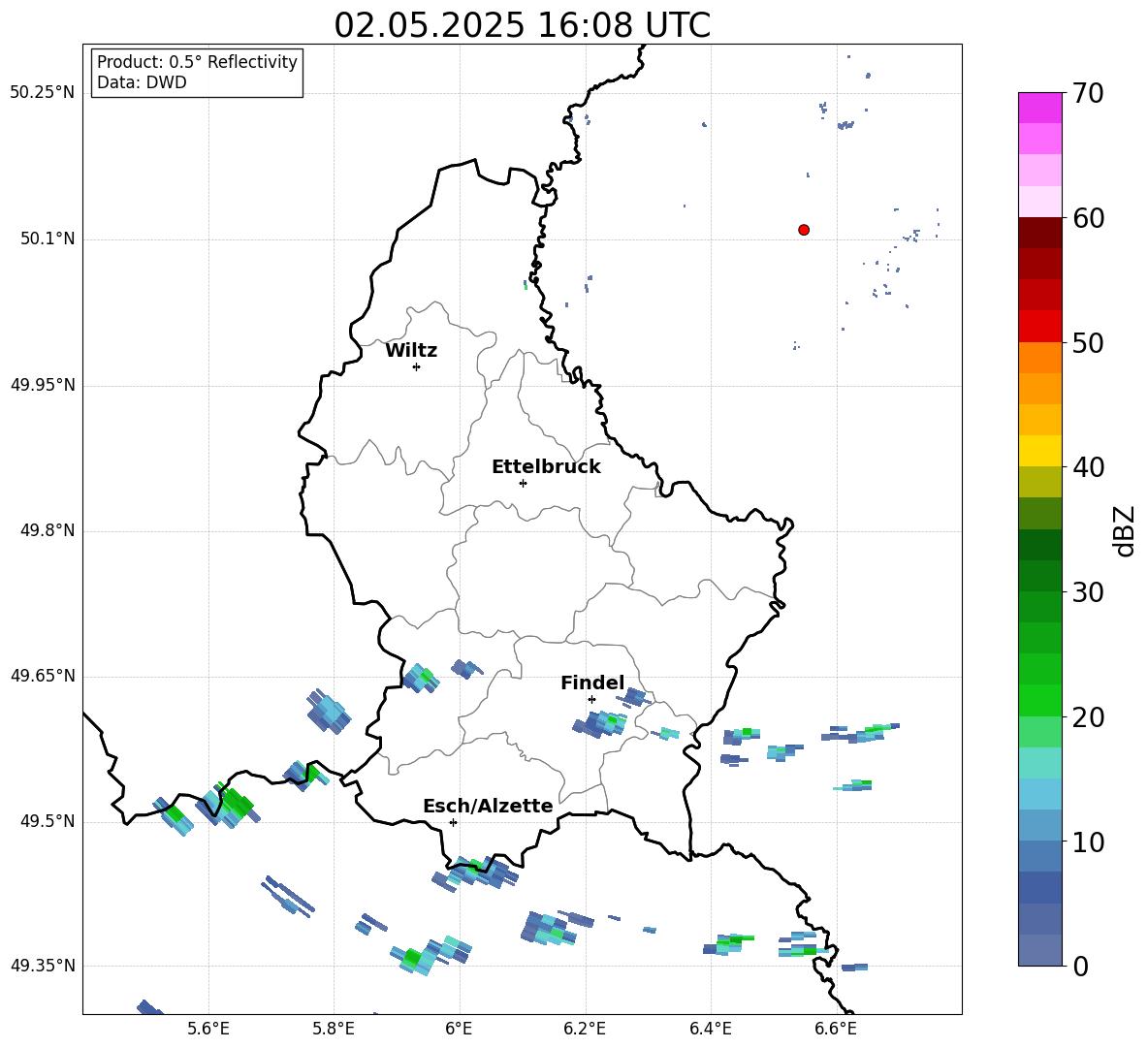Viewport: 1148px width, 1048px height.
Task: Click the cross marker below Esch/Alzette
Action: coord(453,822)
